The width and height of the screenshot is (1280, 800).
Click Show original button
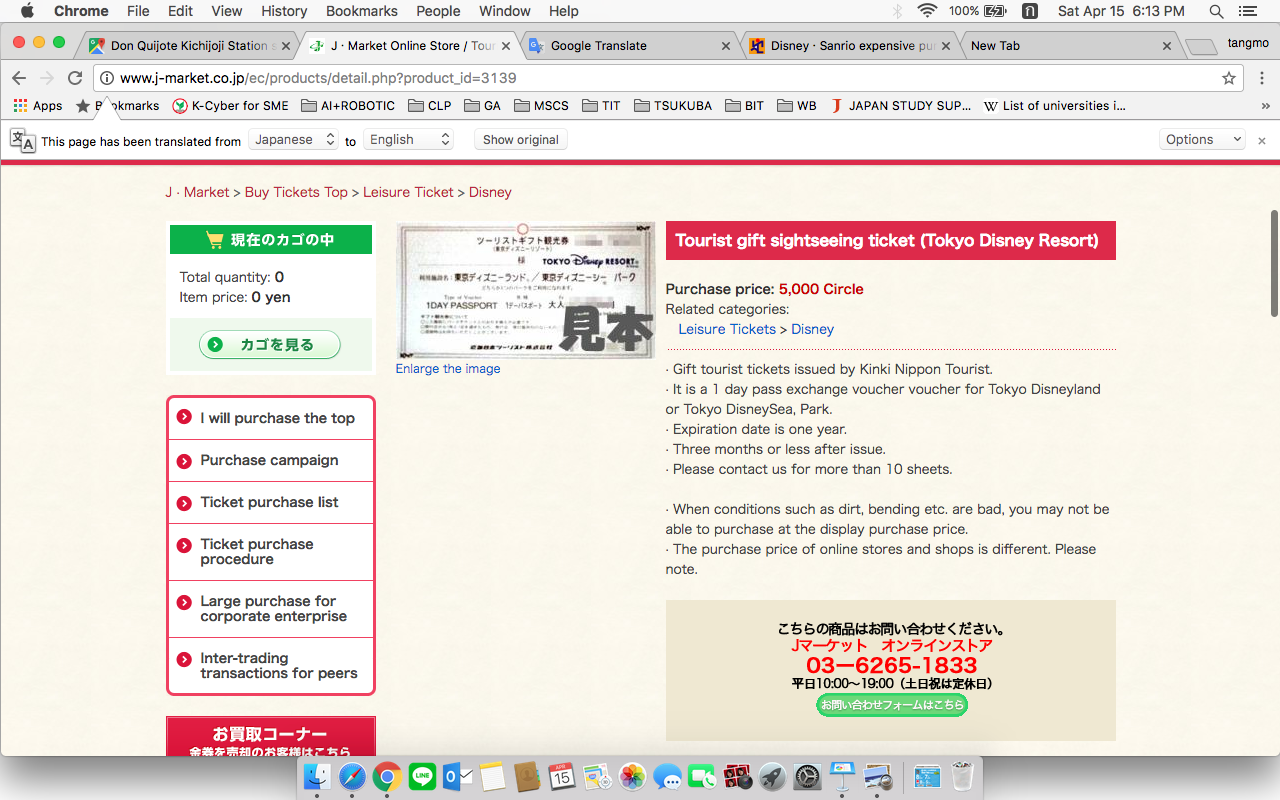(x=521, y=140)
